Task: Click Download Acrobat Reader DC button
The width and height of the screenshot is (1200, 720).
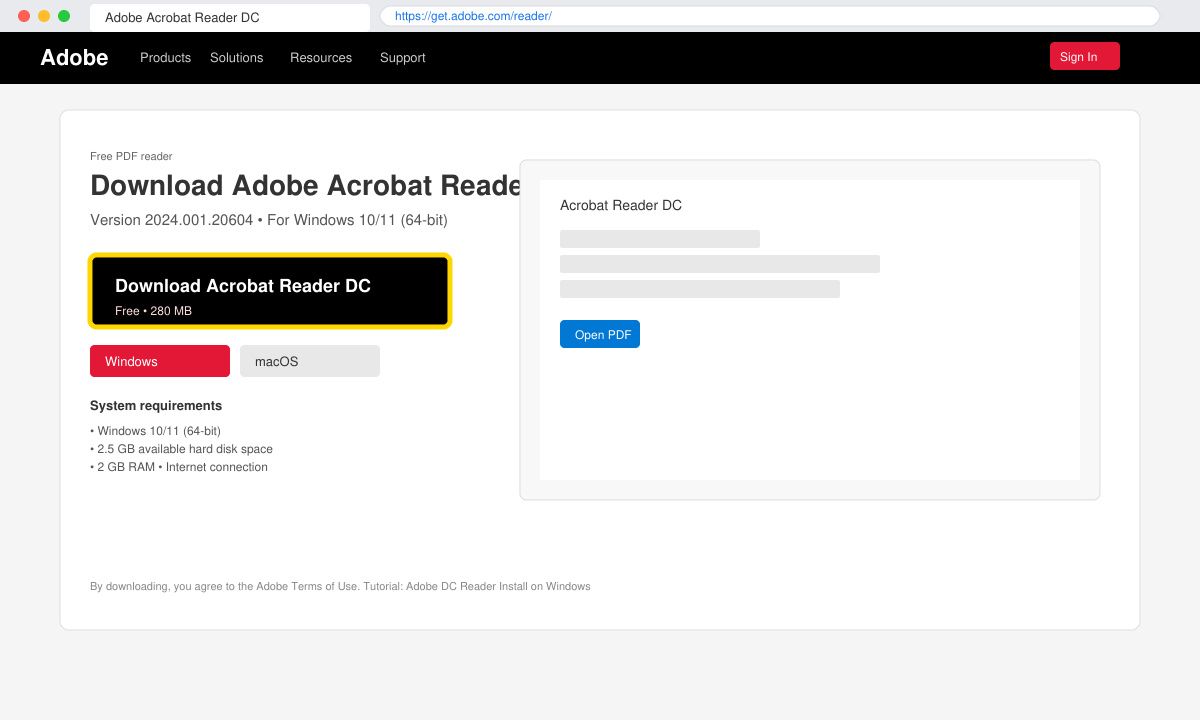Action: click(x=270, y=291)
